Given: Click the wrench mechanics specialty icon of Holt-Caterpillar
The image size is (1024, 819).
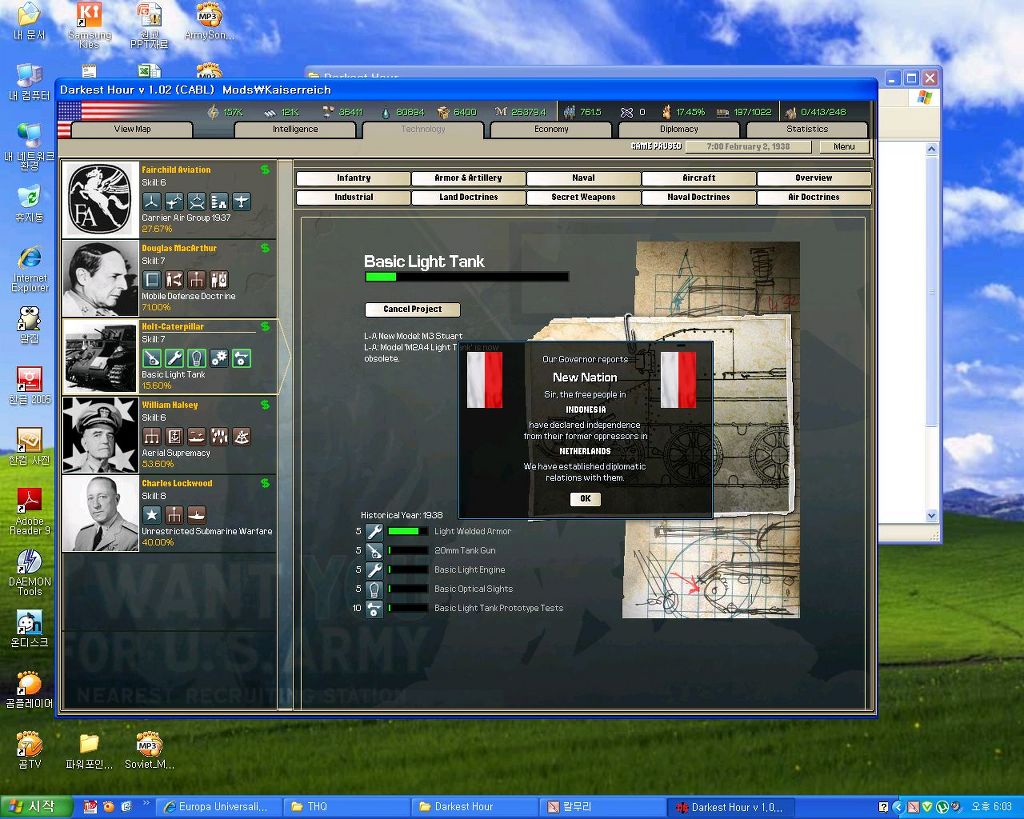Looking at the screenshot, I should pos(174,358).
